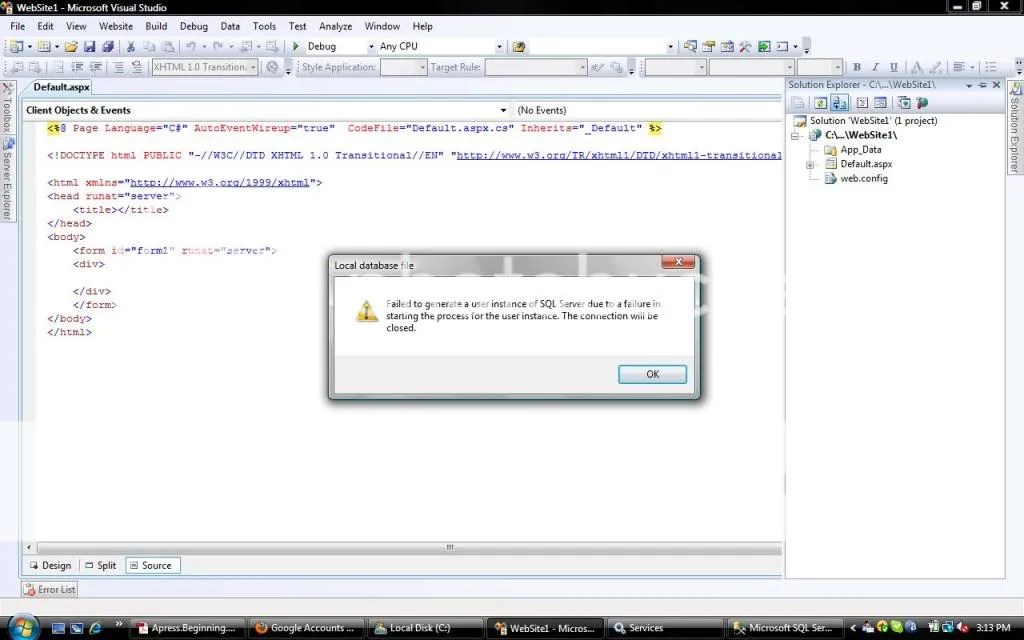This screenshot has width=1024, height=640.
Task: Select the Save All icon on the toolbar
Action: coord(108,46)
